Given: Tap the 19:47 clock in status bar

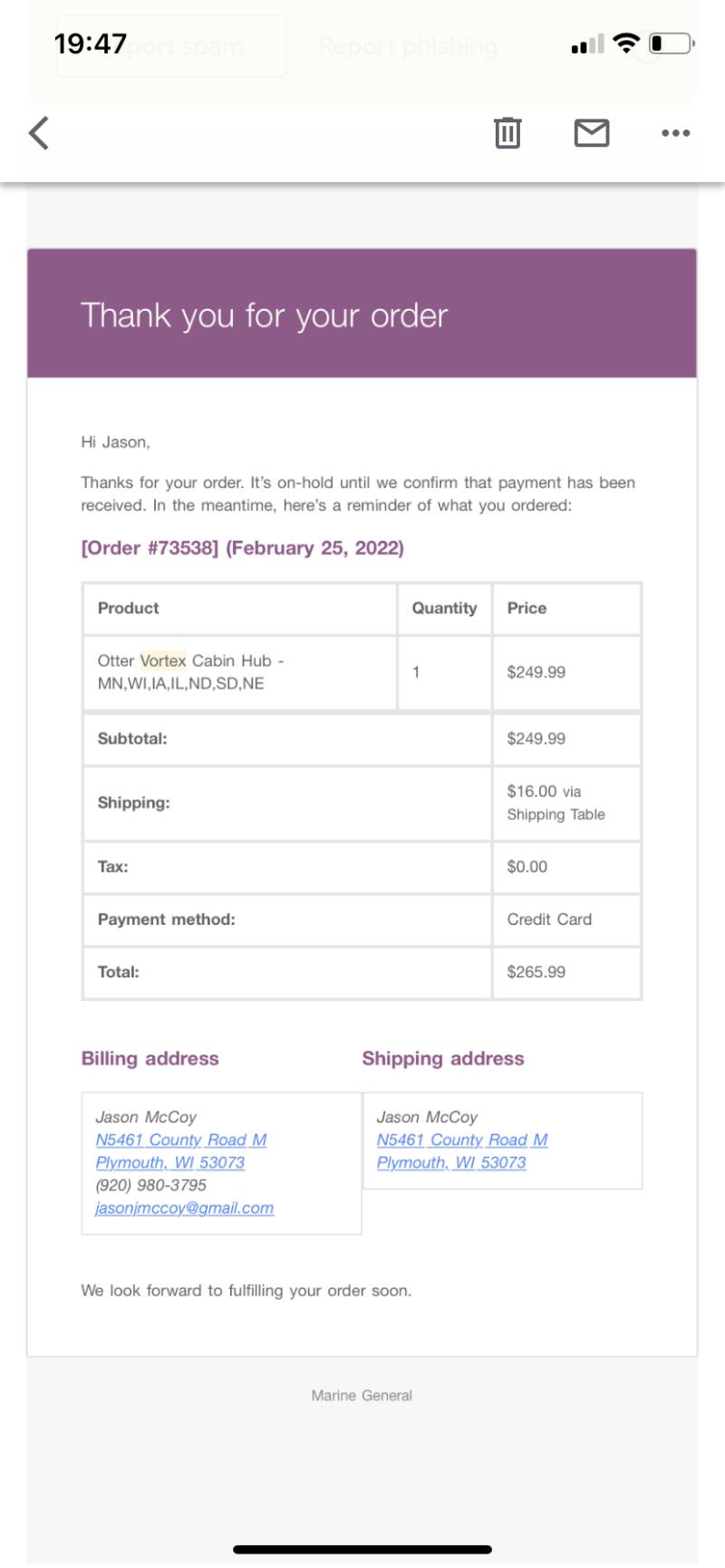Looking at the screenshot, I should click(x=91, y=43).
